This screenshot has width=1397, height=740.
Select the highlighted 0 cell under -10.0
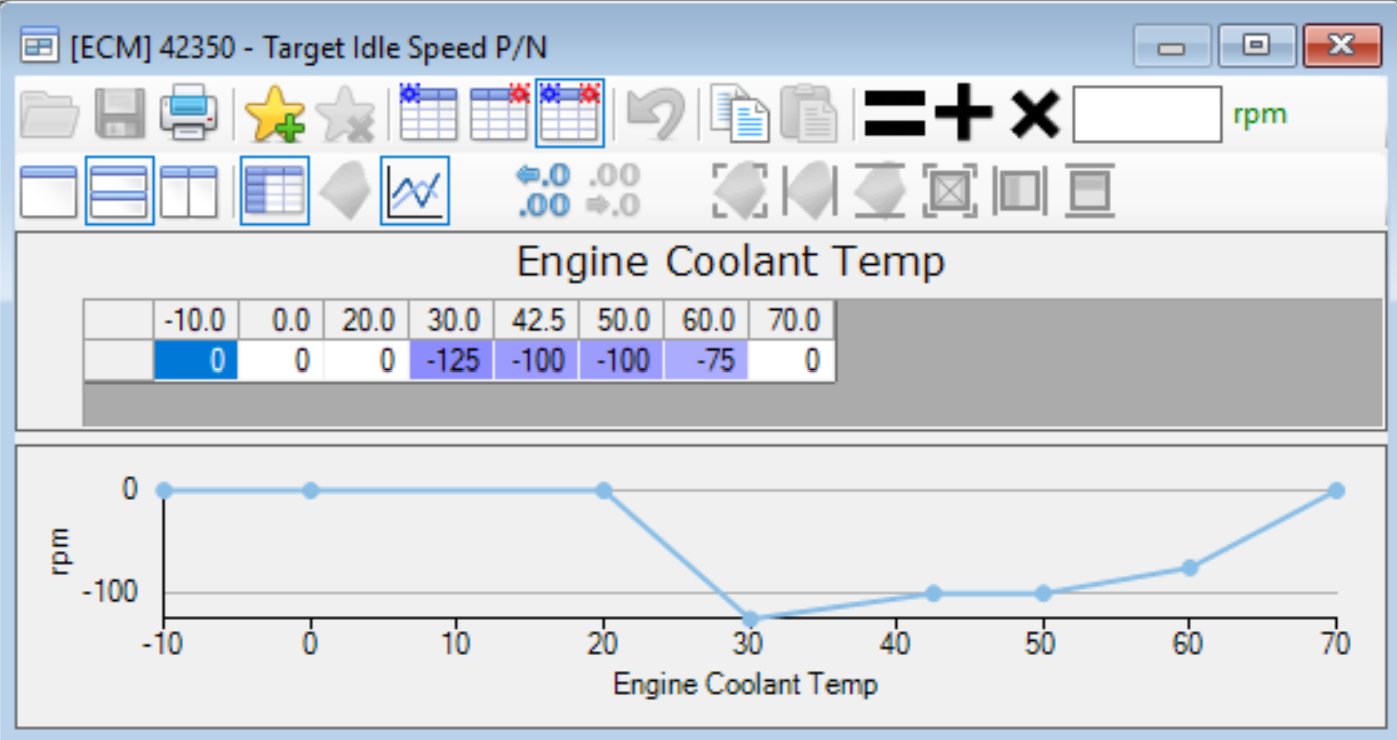point(196,360)
